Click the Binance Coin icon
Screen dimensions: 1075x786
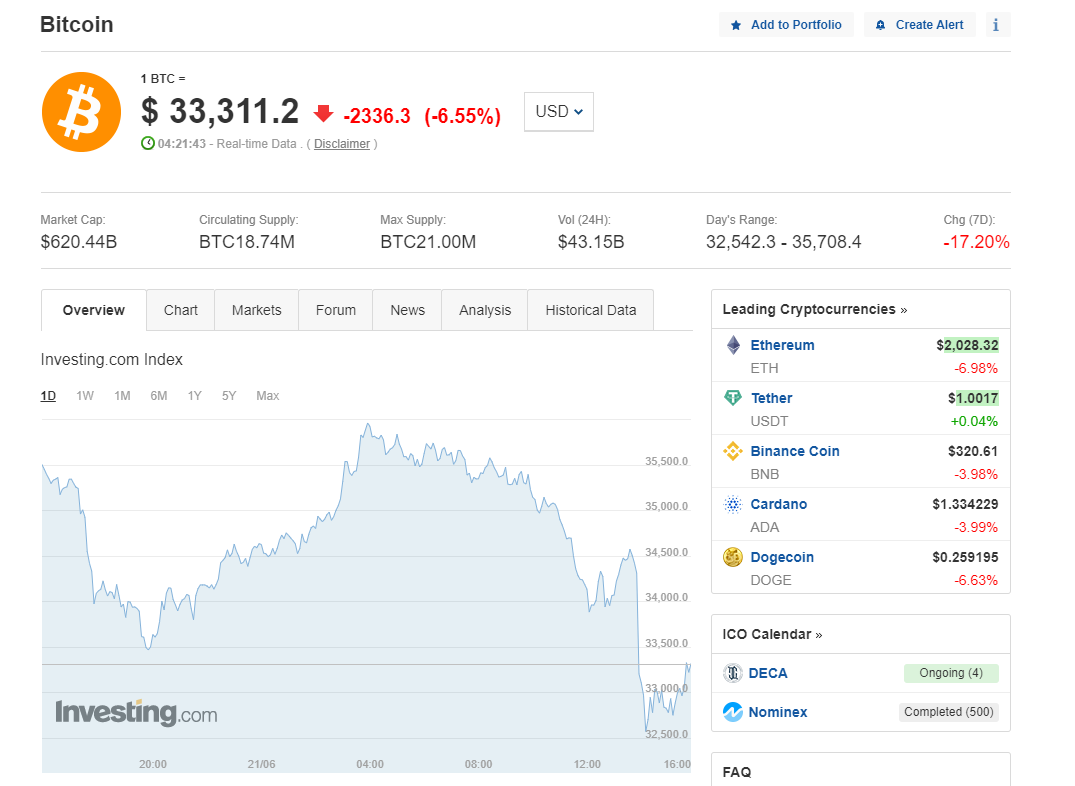click(733, 451)
